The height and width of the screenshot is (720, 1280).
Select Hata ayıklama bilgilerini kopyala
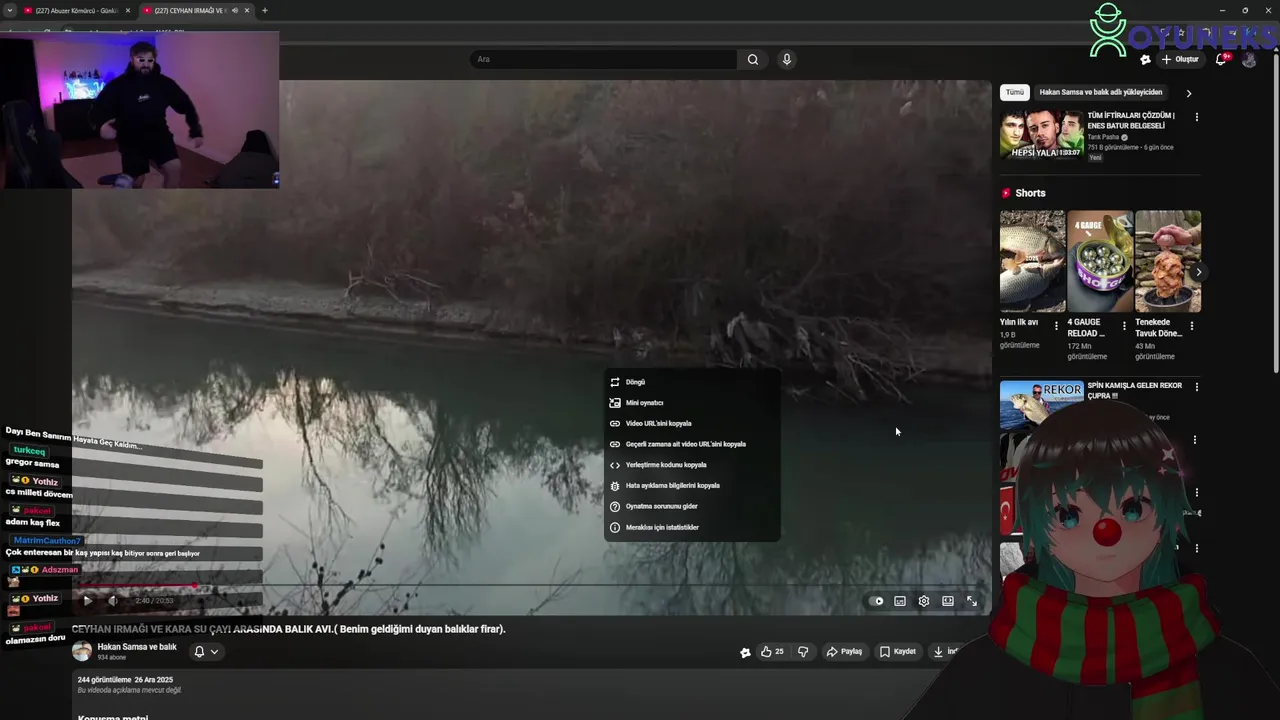point(692,486)
